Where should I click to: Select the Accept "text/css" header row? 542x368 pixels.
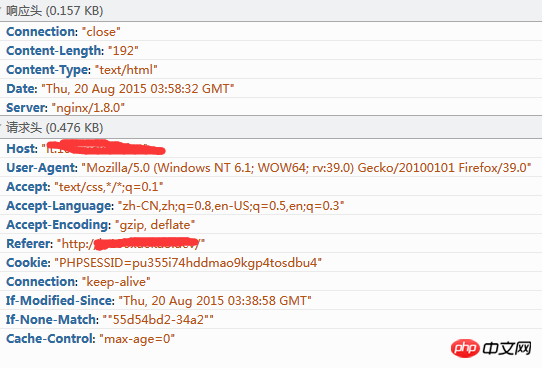pyautogui.click(x=271, y=187)
